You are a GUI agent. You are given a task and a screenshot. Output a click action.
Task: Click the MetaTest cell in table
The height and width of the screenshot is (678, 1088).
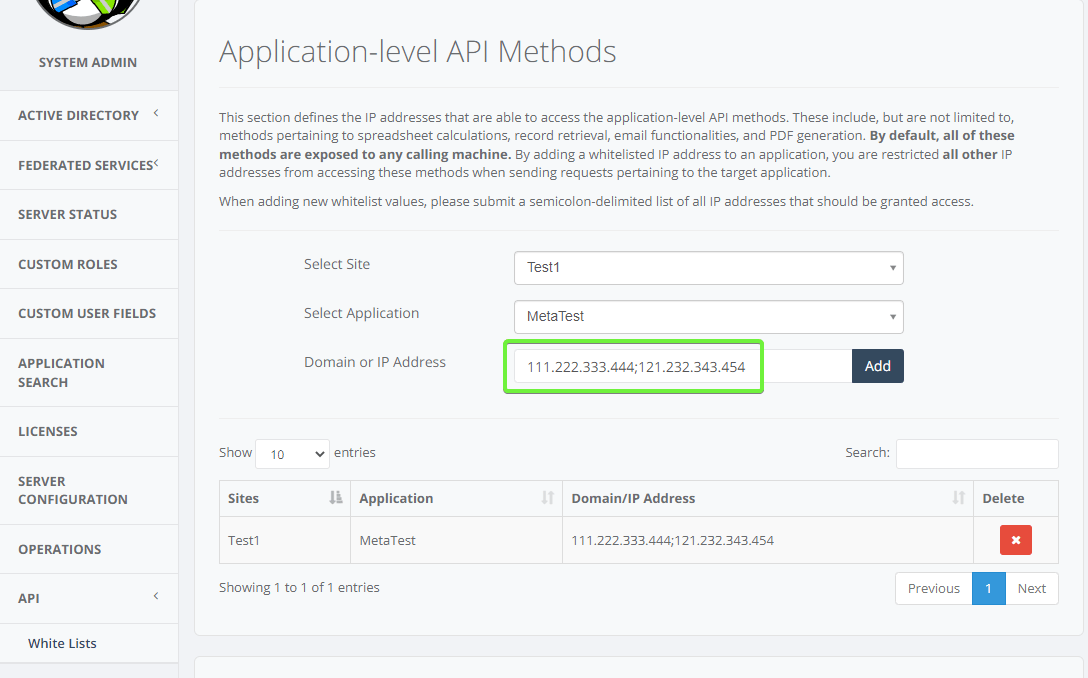point(456,541)
